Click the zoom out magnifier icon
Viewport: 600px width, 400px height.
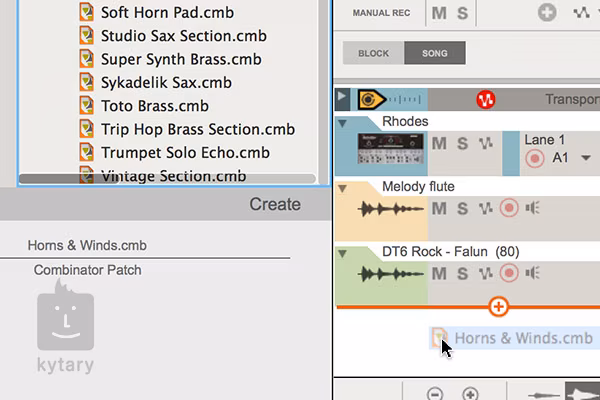coord(434,393)
